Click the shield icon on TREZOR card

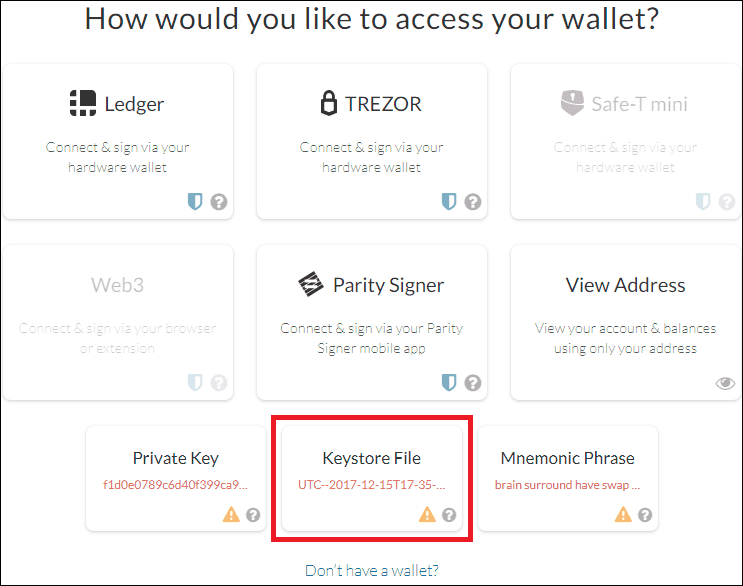point(449,201)
